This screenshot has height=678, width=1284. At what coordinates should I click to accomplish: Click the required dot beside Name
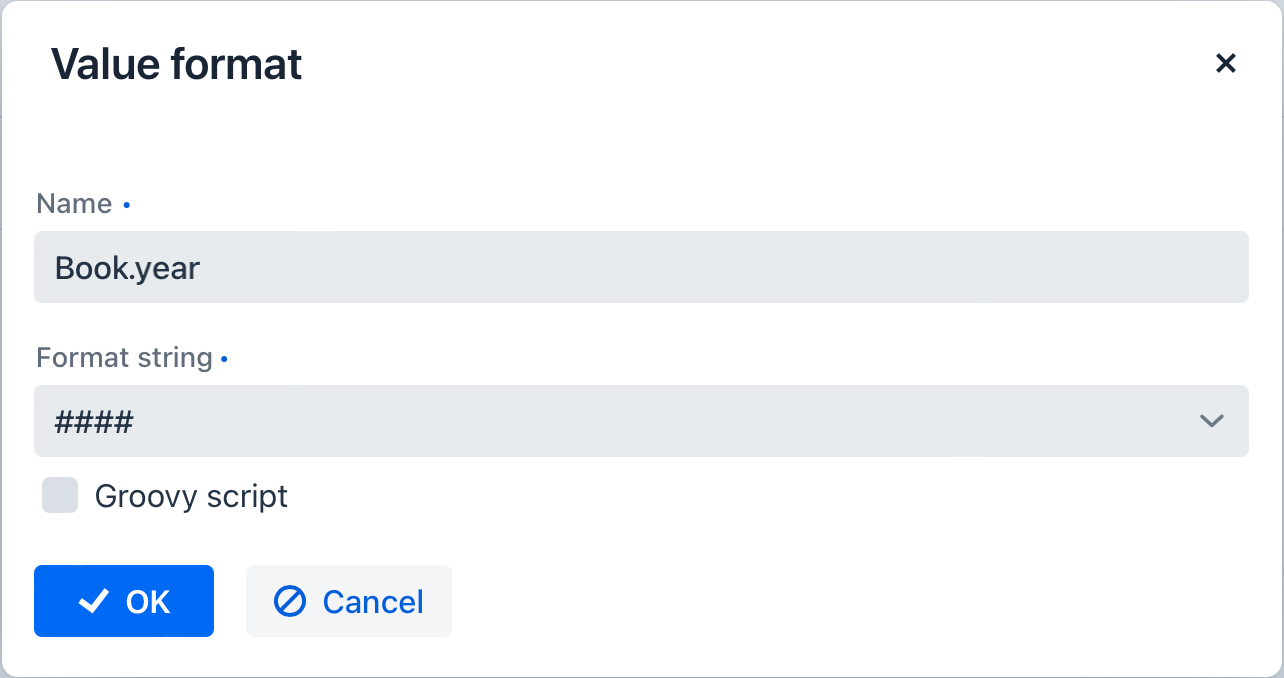[126, 206]
